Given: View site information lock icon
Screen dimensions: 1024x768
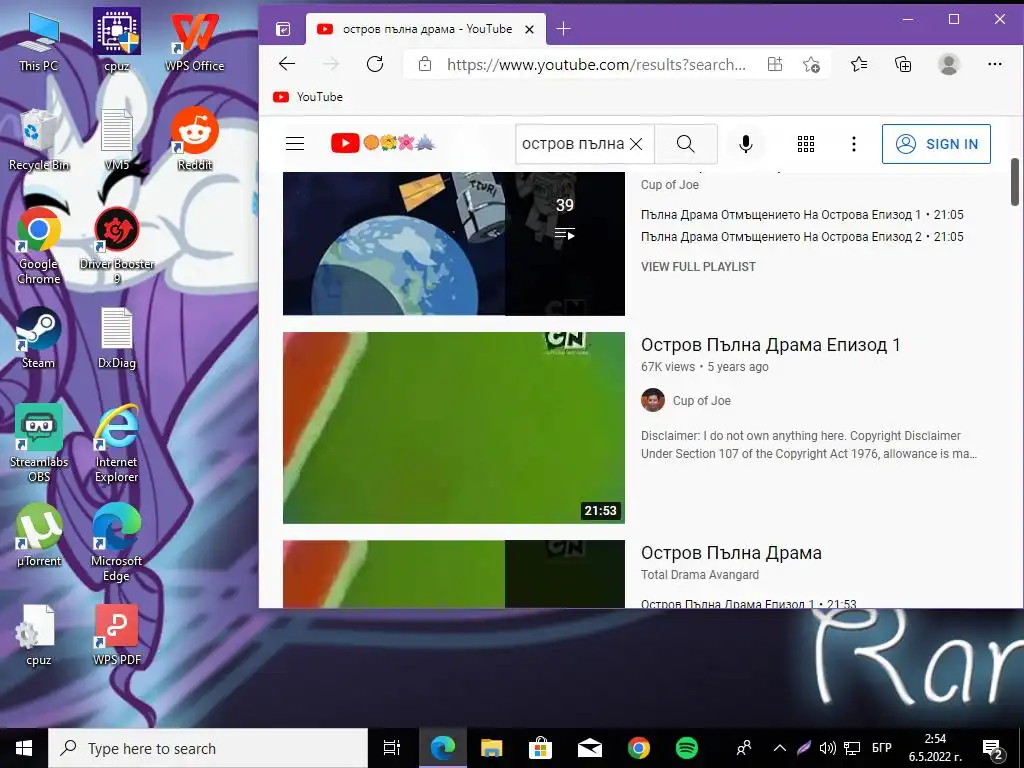Looking at the screenshot, I should click(x=424, y=64).
